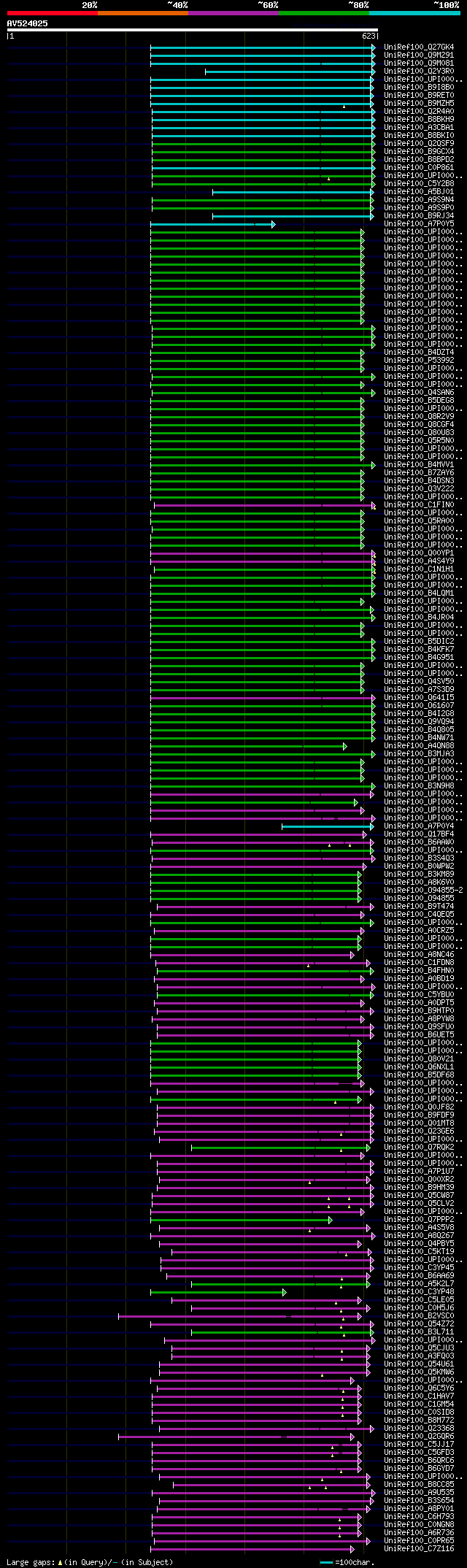This screenshot has height=1568, width=467.
Task: Select UniRef100_B8BKI0 hit label
Action: [419, 135]
